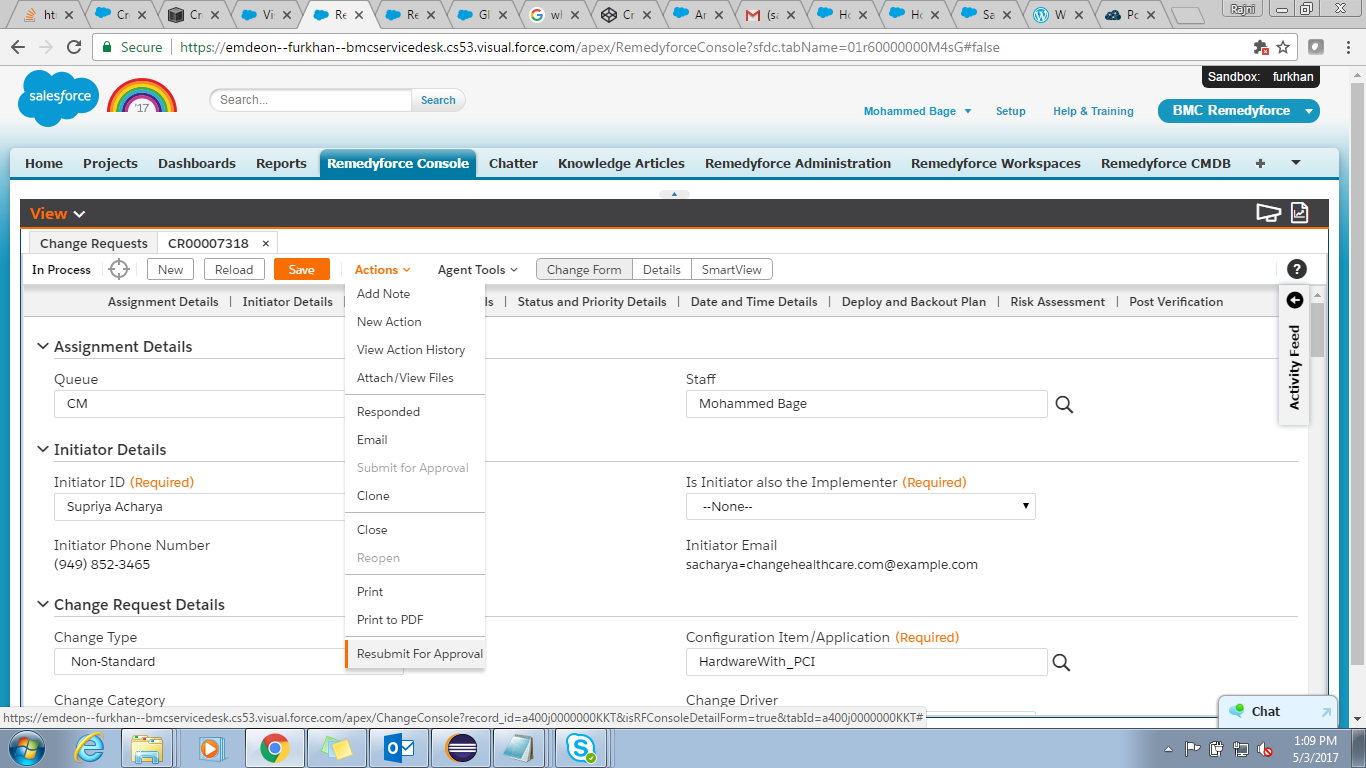Jump to Post Verification section link

[x=1176, y=302]
